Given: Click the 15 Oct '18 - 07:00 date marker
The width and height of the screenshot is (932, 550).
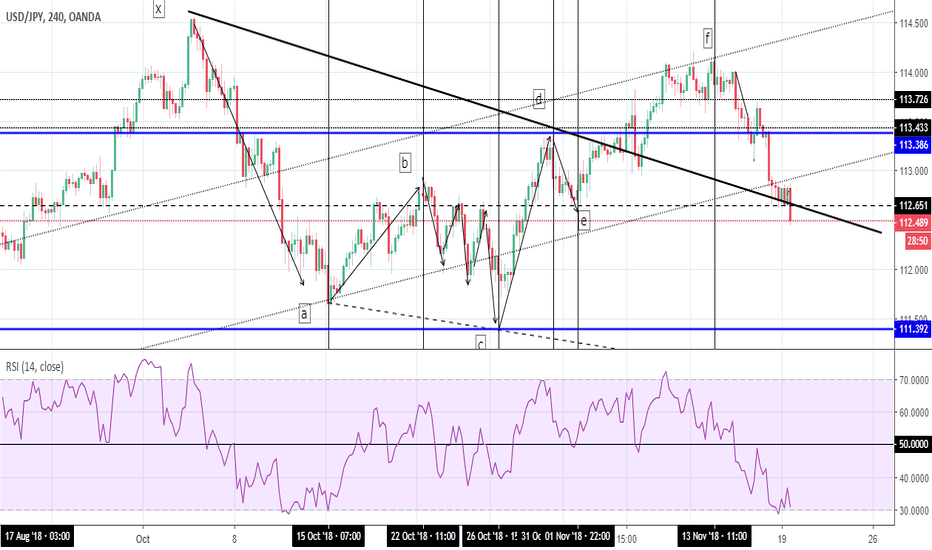Looking at the screenshot, I should [x=329, y=536].
